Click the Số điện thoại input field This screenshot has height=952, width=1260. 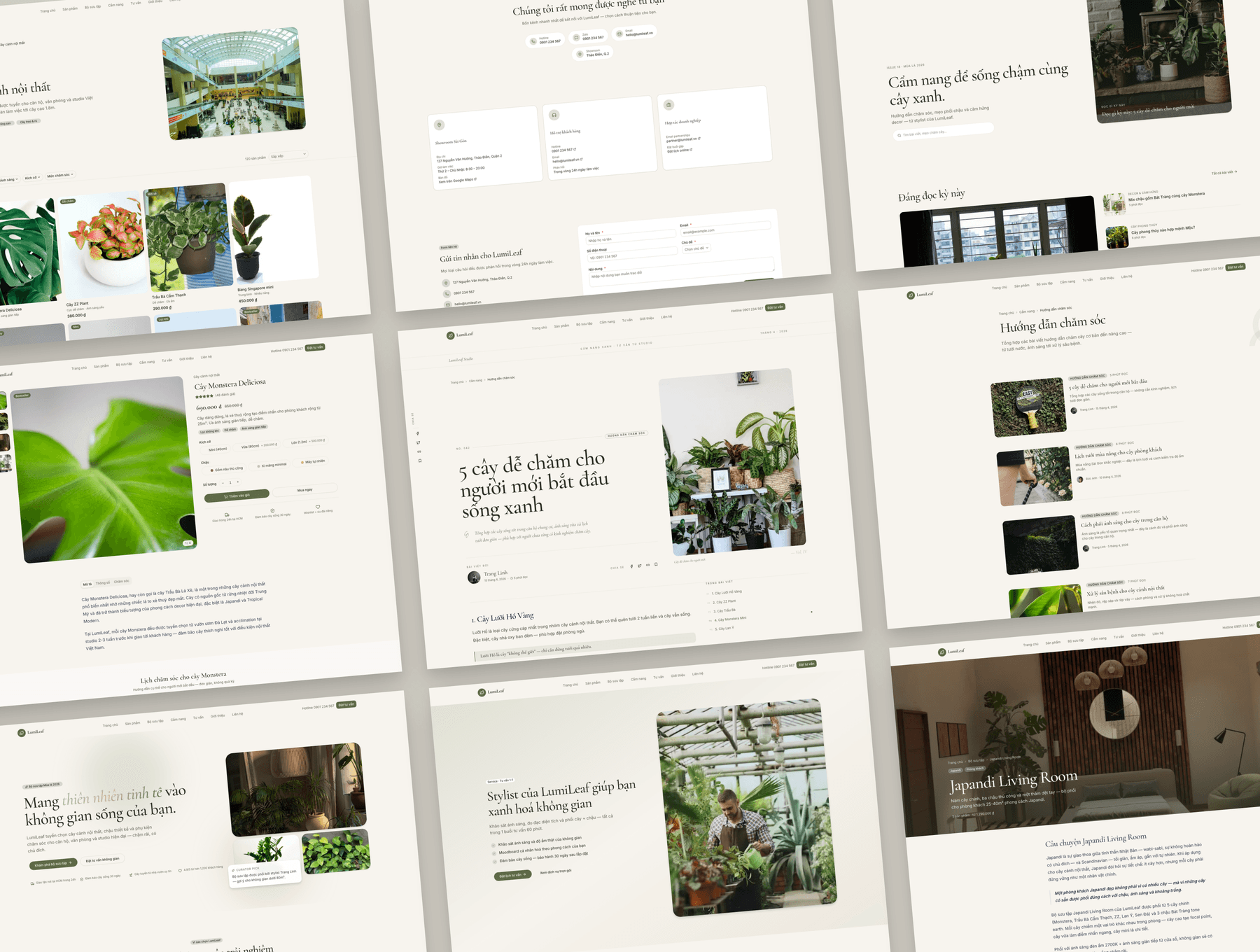coord(631,255)
